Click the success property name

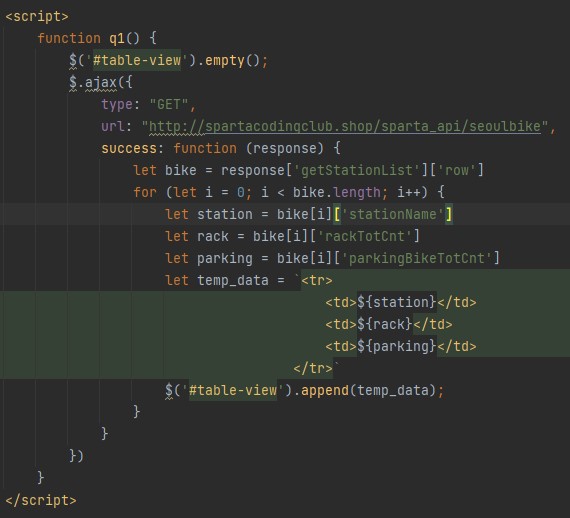point(129,149)
